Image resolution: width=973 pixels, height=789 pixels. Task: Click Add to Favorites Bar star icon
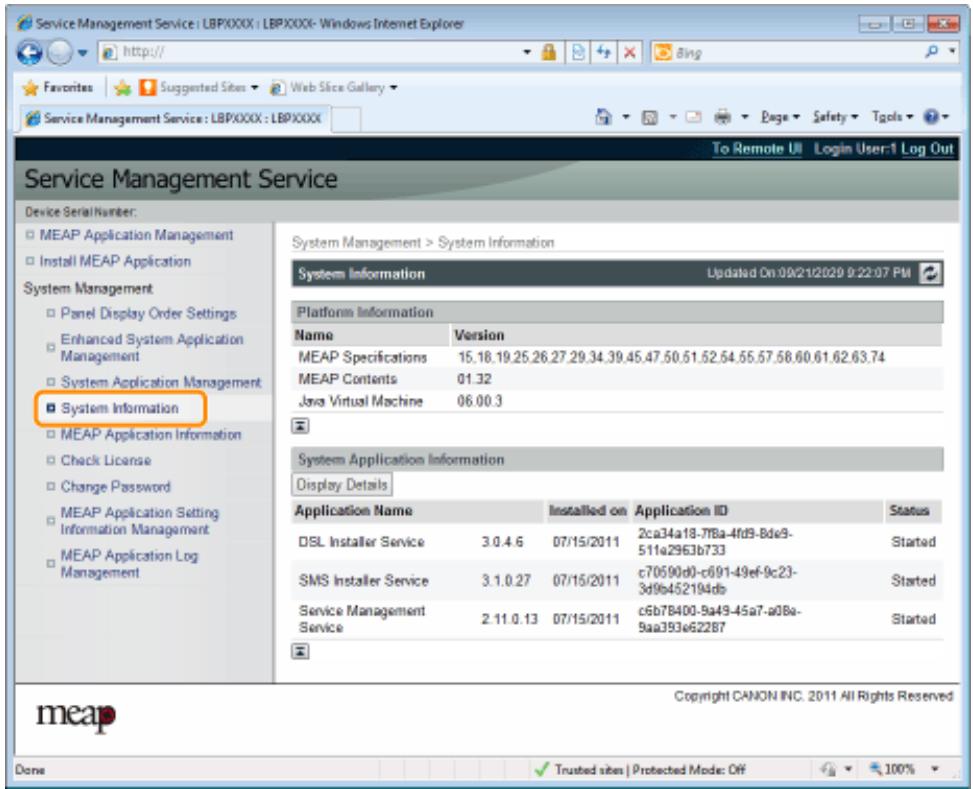click(122, 88)
